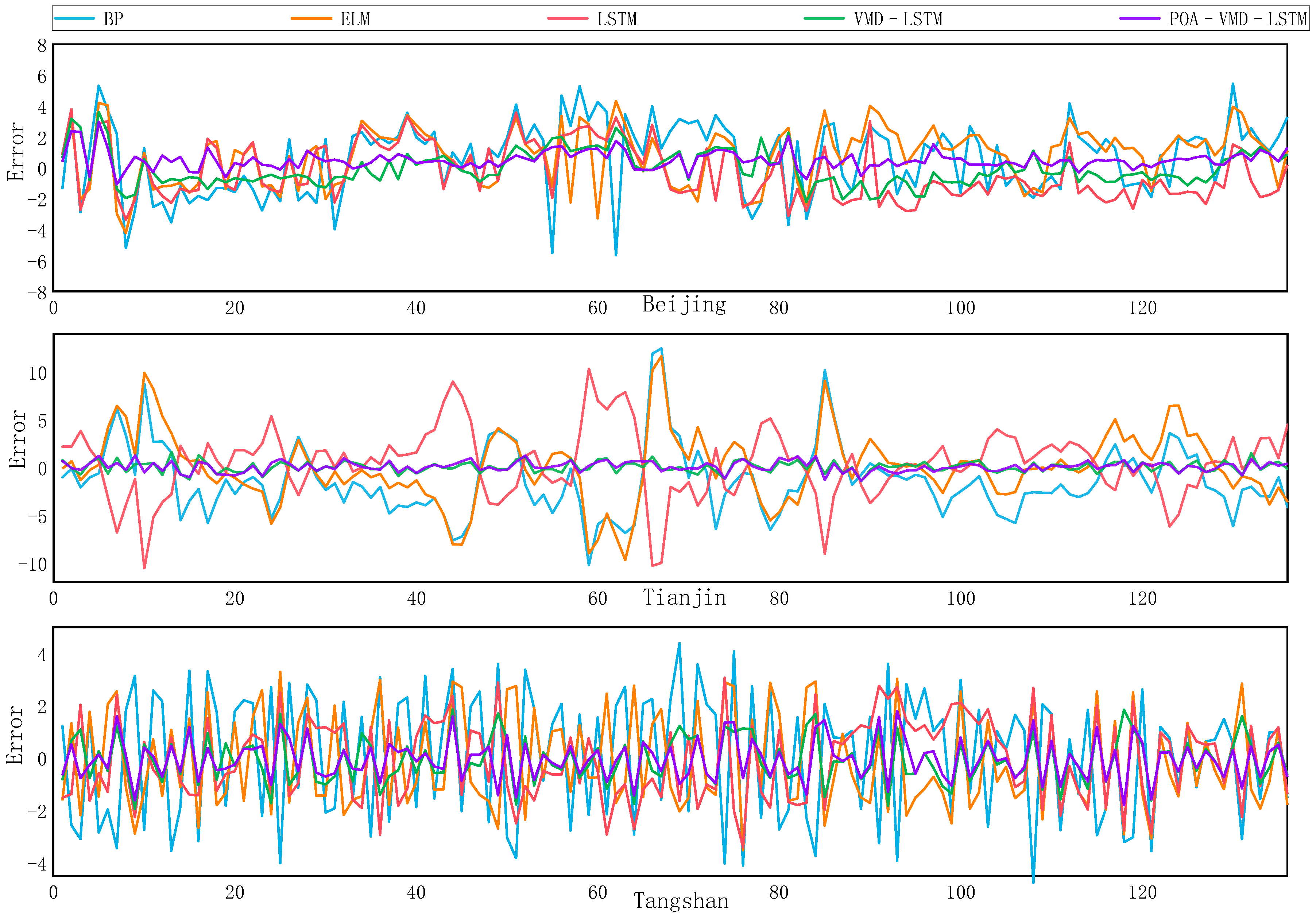Screen dimensions: 1316x915
Task: Click the Tianjin chart title
Action: pyautogui.click(x=684, y=598)
